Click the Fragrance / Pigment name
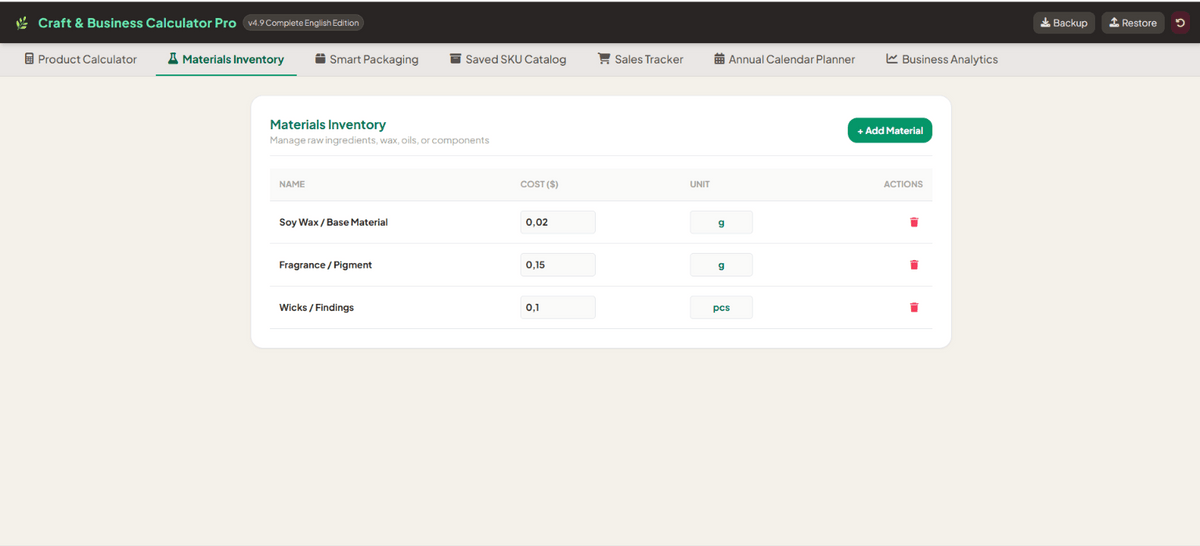Viewport: 1200px width, 546px height. (x=325, y=265)
